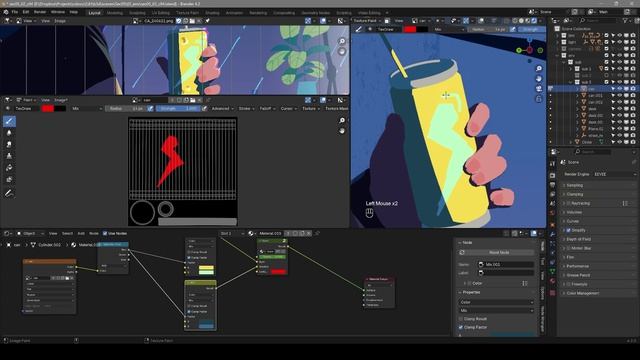Click the zoom icon in top render image editor
640x360 pixels.
[x=342, y=41]
